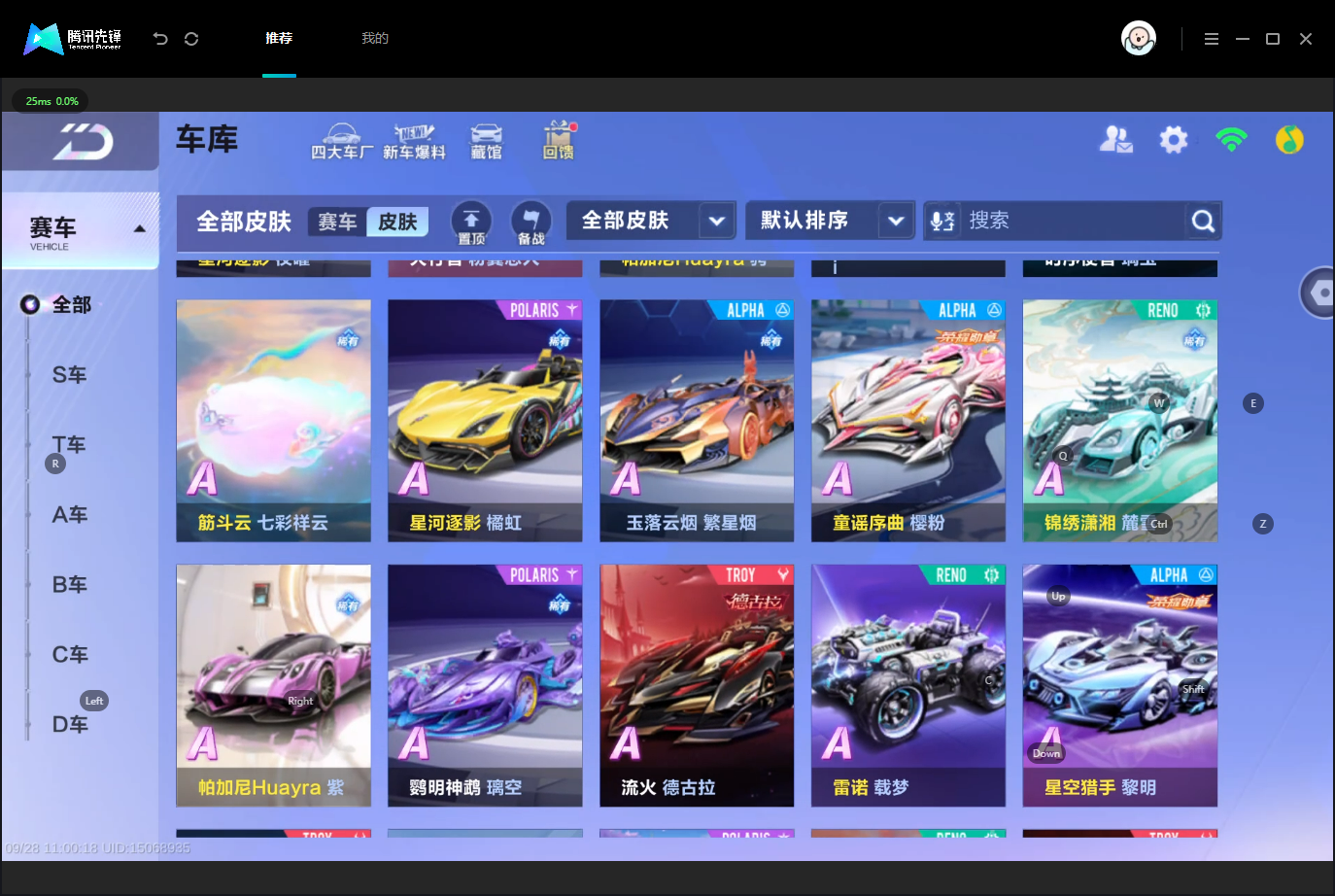This screenshot has width=1335, height=896.
Task: Select the 筋斗云 七彩祥云 car card
Action: pos(273,421)
